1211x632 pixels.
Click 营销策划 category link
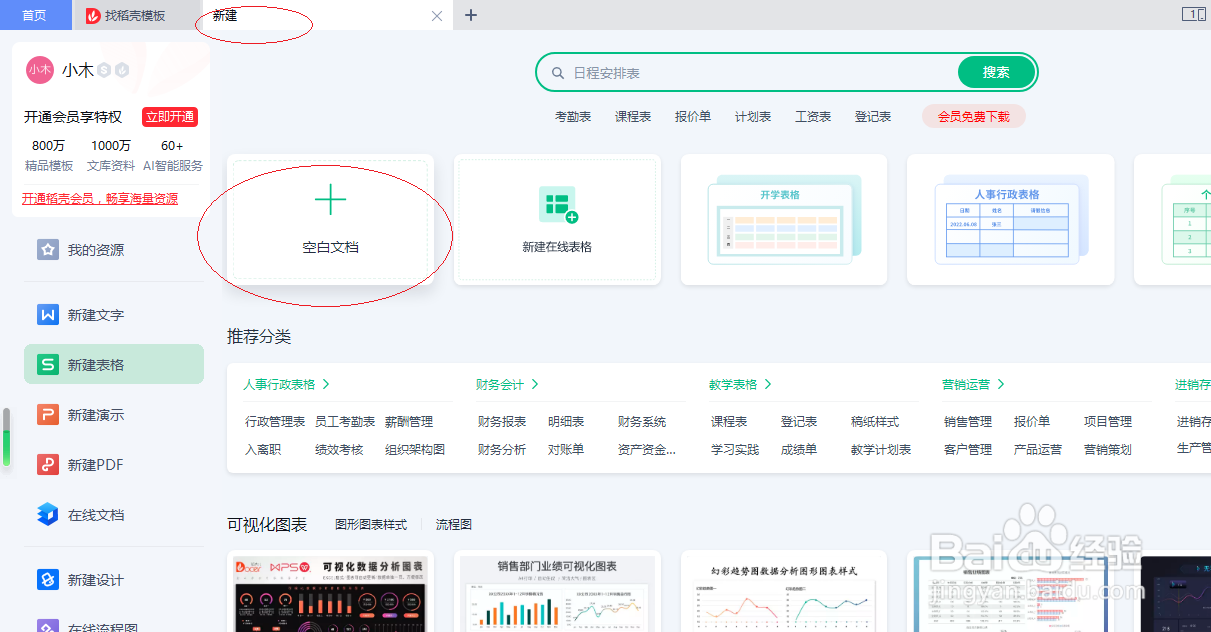[x=1108, y=450]
